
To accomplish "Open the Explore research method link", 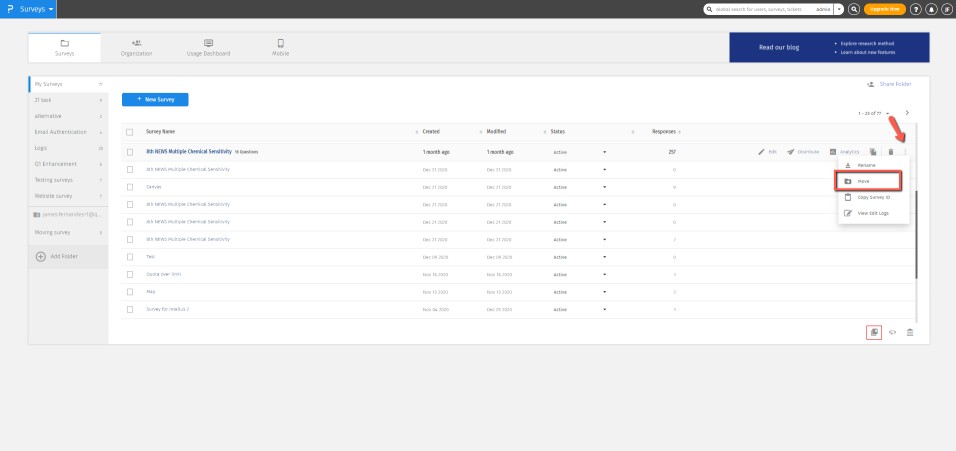I will click(x=867, y=43).
